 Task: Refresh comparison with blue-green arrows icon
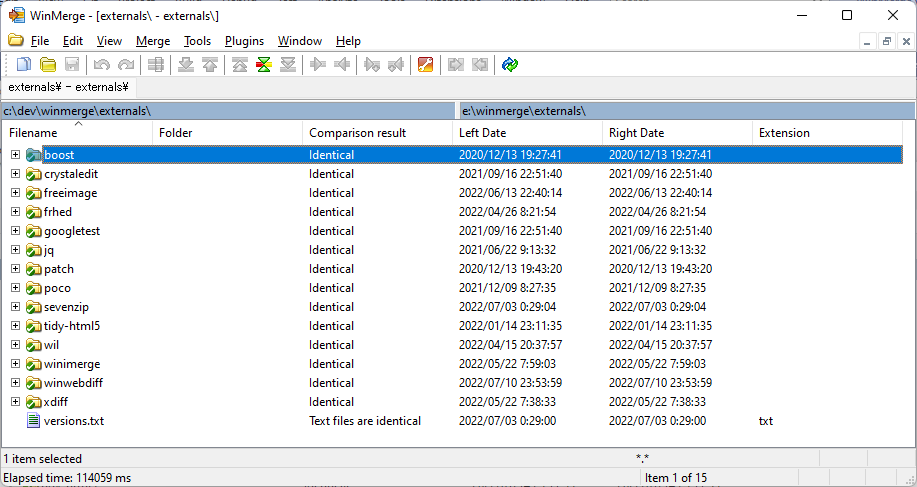[x=510, y=64]
